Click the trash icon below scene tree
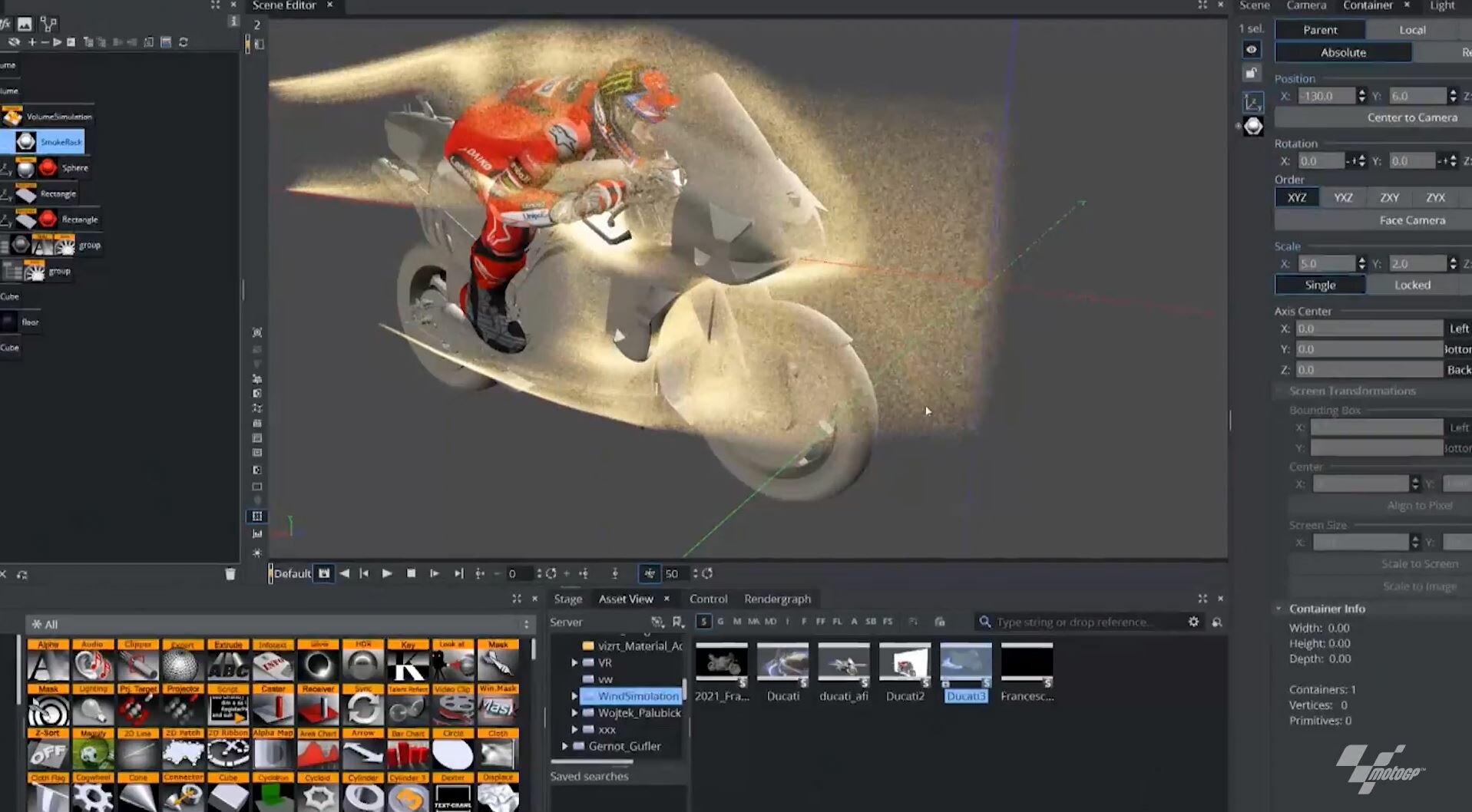 [230, 574]
